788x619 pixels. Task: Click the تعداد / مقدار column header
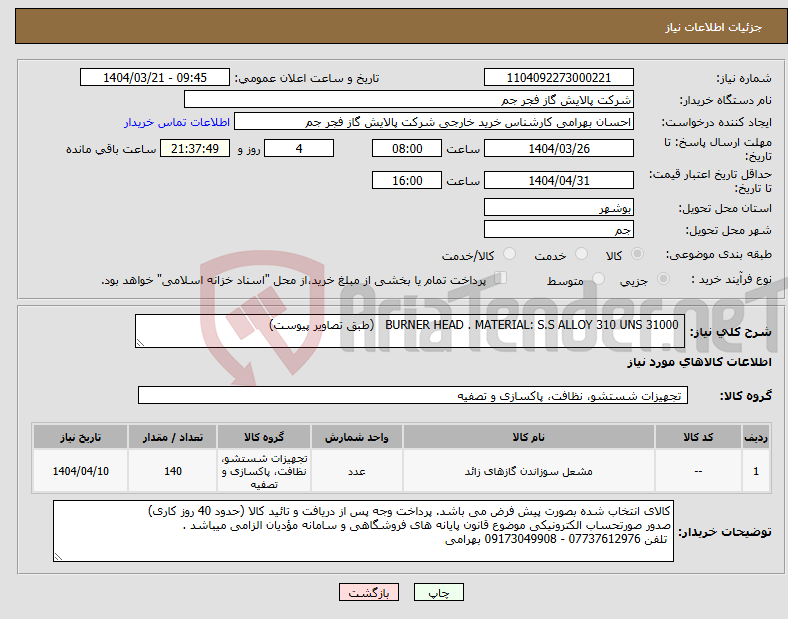(x=172, y=437)
